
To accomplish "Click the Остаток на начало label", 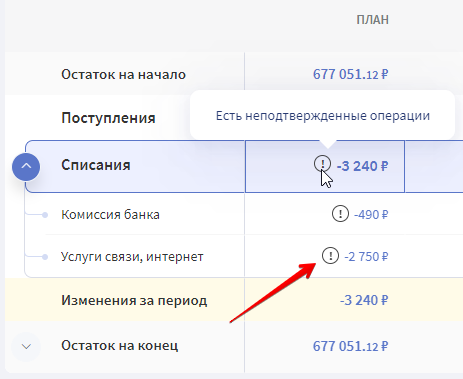I will click(x=123, y=74).
